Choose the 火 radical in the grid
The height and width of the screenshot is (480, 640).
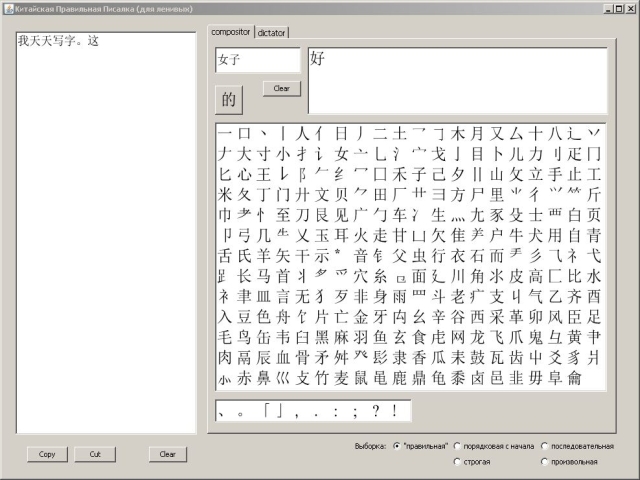(360, 236)
